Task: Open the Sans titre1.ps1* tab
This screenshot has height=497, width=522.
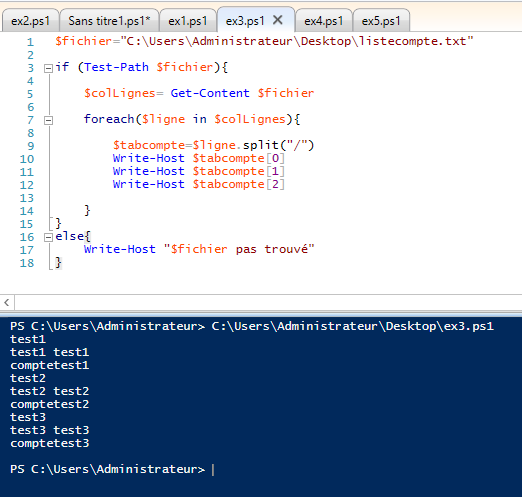Action: click(109, 21)
